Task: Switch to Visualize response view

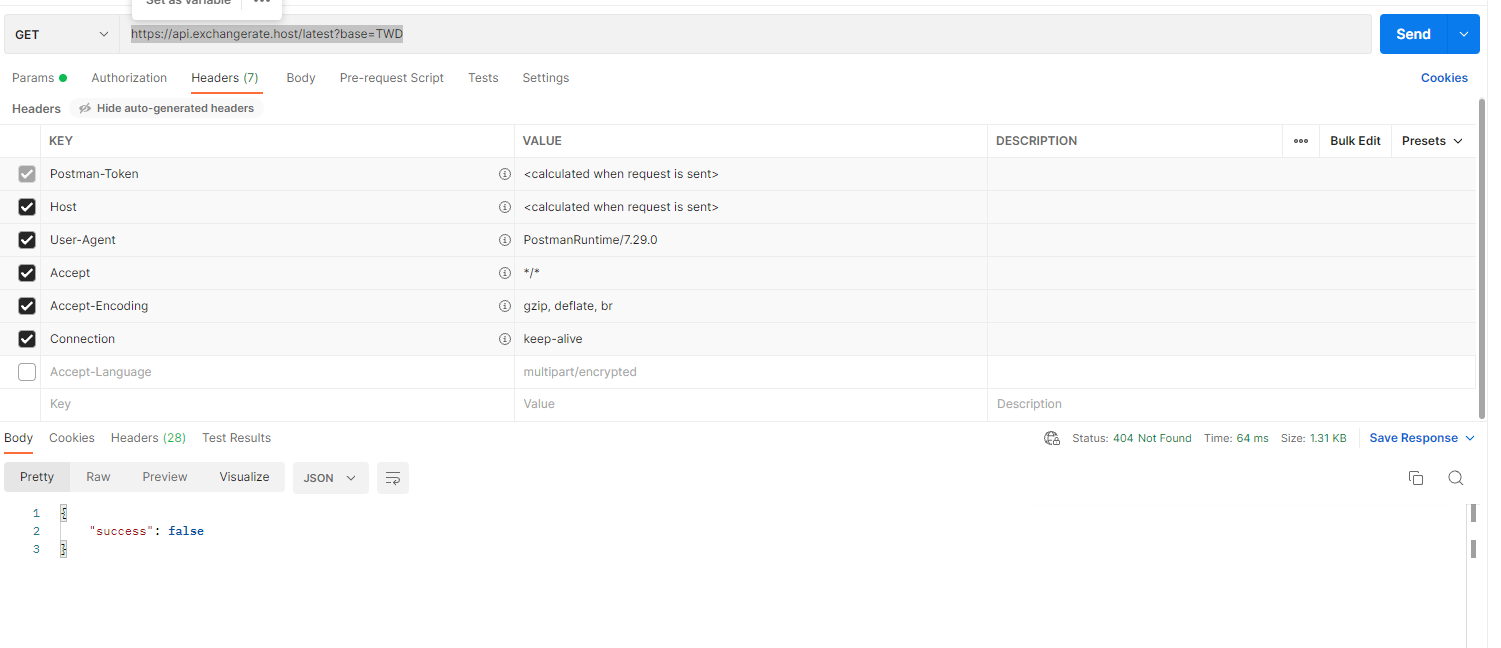Action: click(x=245, y=477)
